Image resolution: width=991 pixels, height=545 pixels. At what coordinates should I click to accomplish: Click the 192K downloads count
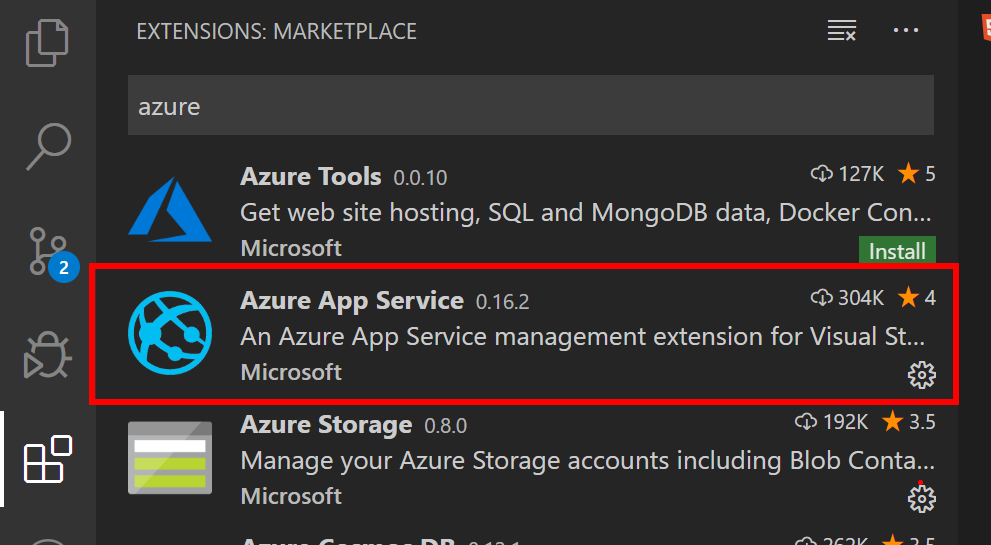pos(845,421)
